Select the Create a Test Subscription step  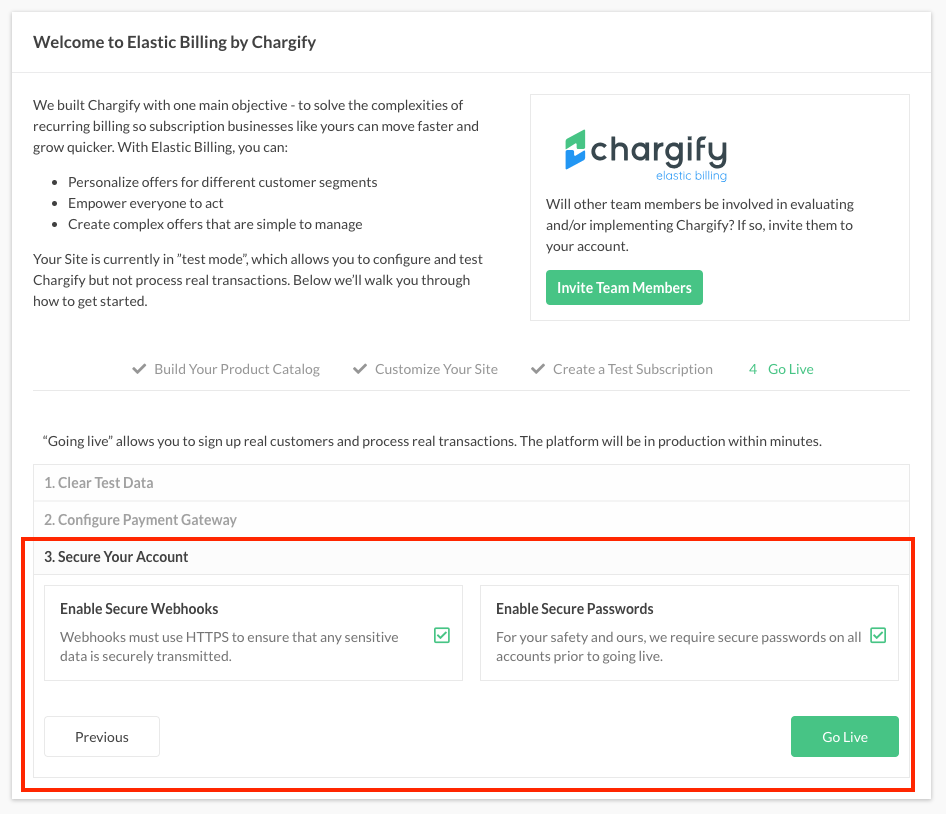(x=633, y=369)
